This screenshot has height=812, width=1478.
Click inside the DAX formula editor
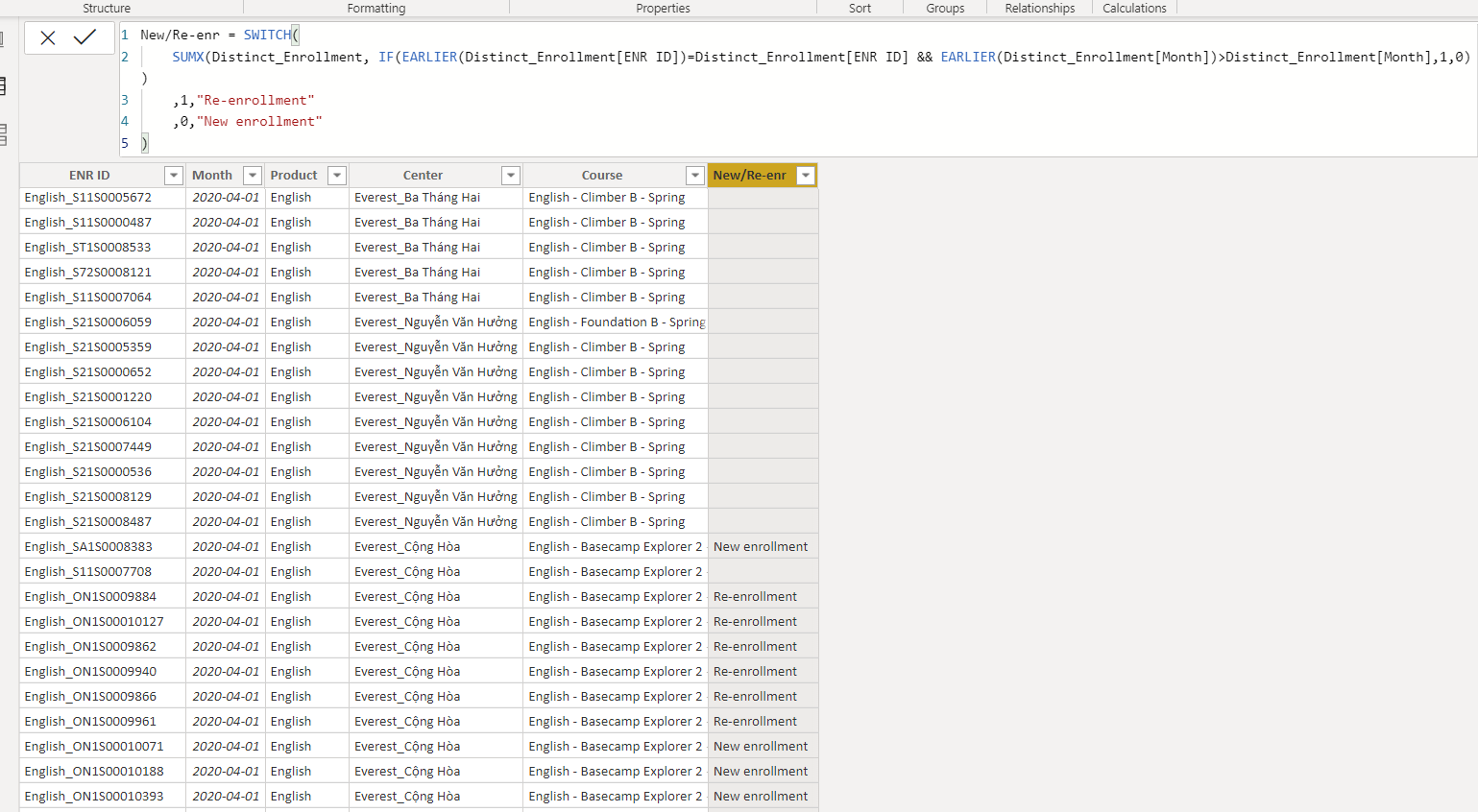(797, 88)
